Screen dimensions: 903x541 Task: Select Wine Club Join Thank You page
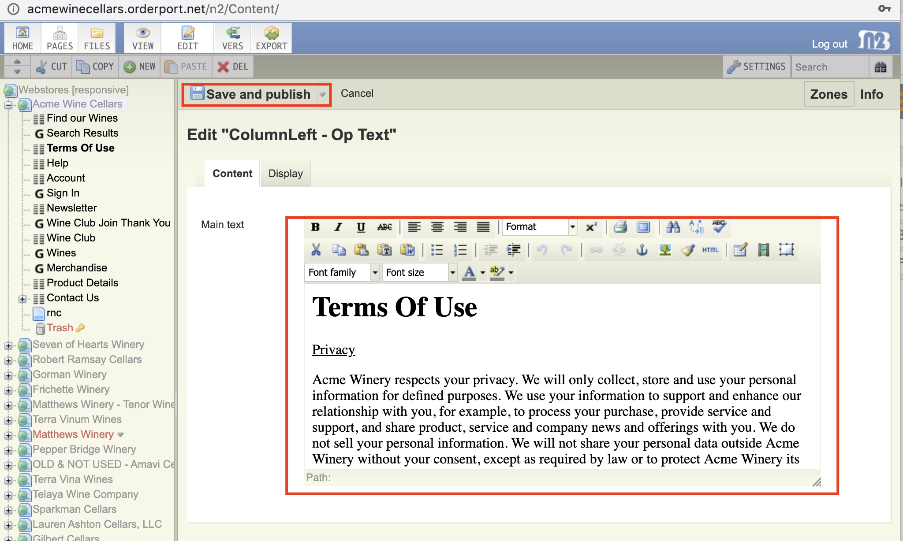(108, 223)
